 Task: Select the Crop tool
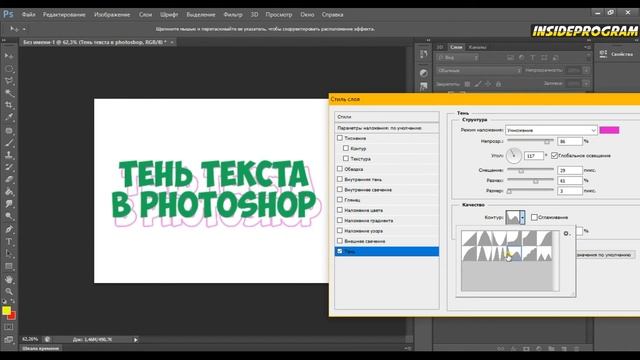(x=9, y=105)
